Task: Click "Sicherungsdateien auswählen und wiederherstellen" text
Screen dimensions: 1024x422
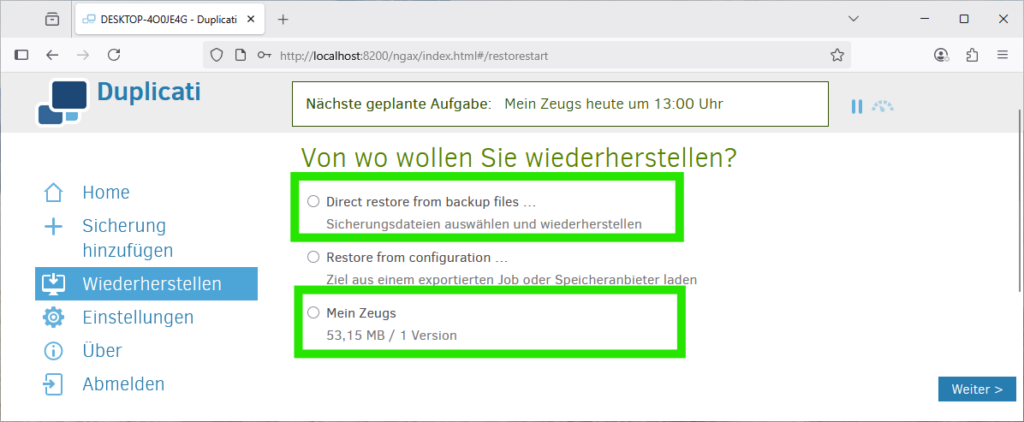Action: (x=484, y=224)
